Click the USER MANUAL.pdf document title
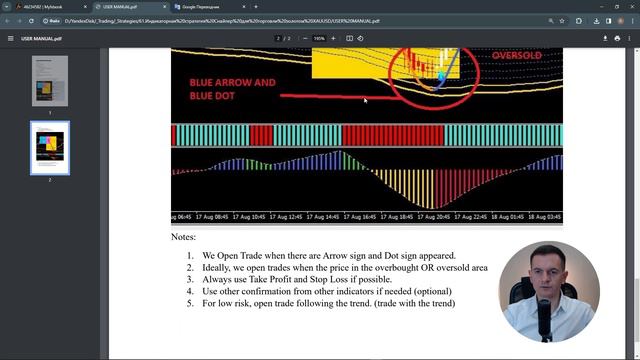Viewport: 640px width, 360px height. pyautogui.click(x=41, y=38)
